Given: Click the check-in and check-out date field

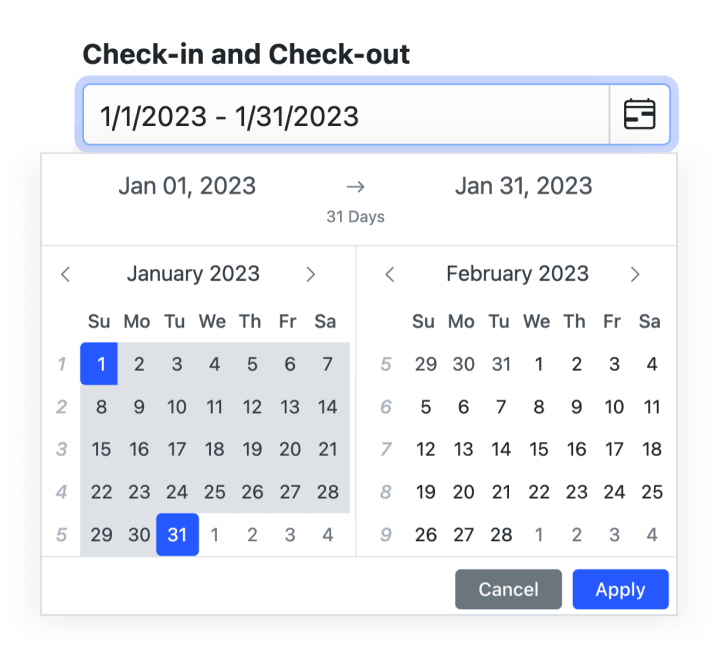Looking at the screenshot, I should 345,115.
